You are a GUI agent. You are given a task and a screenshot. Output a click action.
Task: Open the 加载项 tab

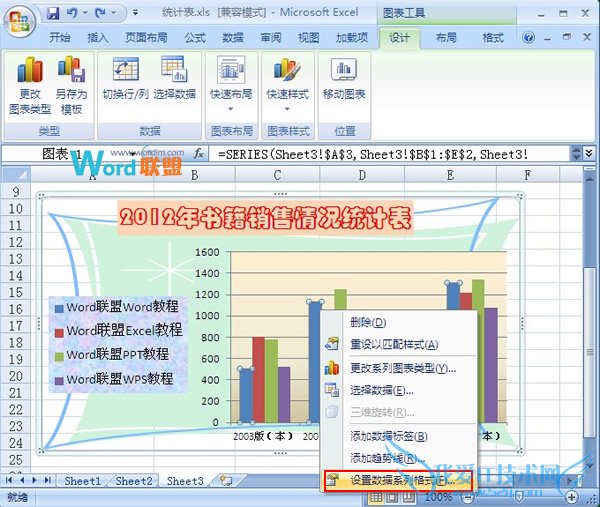[352, 37]
